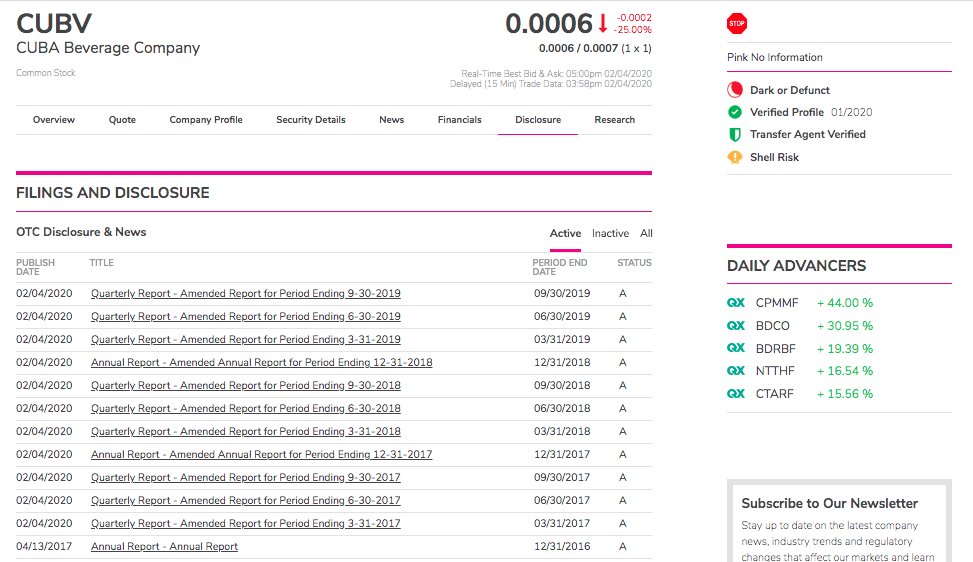This screenshot has height=562, width=973.
Task: Click the CPMMF ticker in Daily Advancers
Action: coord(777,303)
